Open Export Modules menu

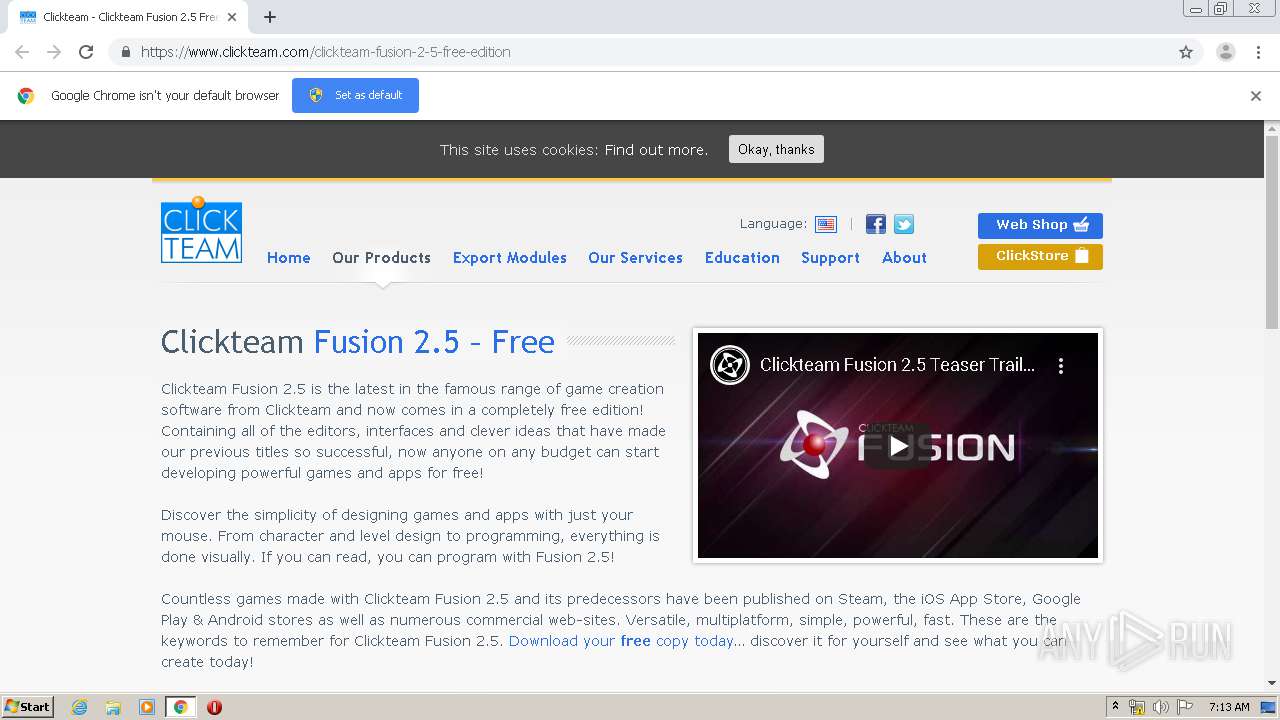tap(510, 258)
